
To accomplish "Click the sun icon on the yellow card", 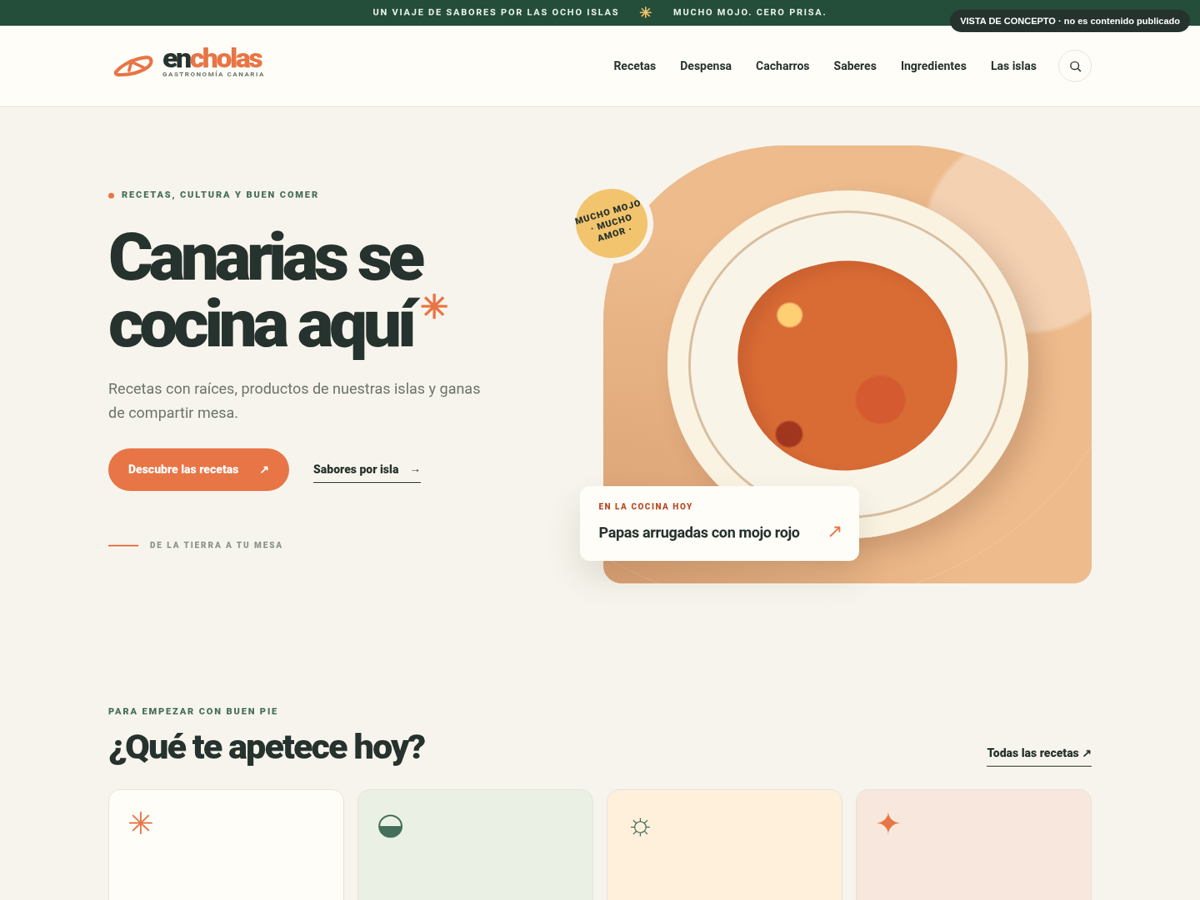I will (x=640, y=827).
